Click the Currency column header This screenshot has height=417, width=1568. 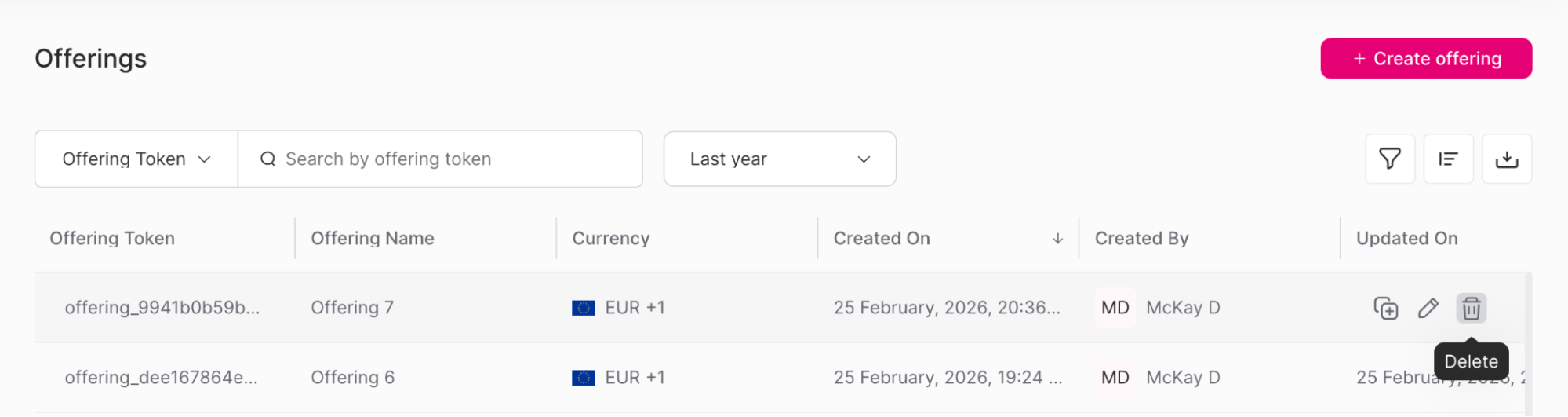(610, 239)
